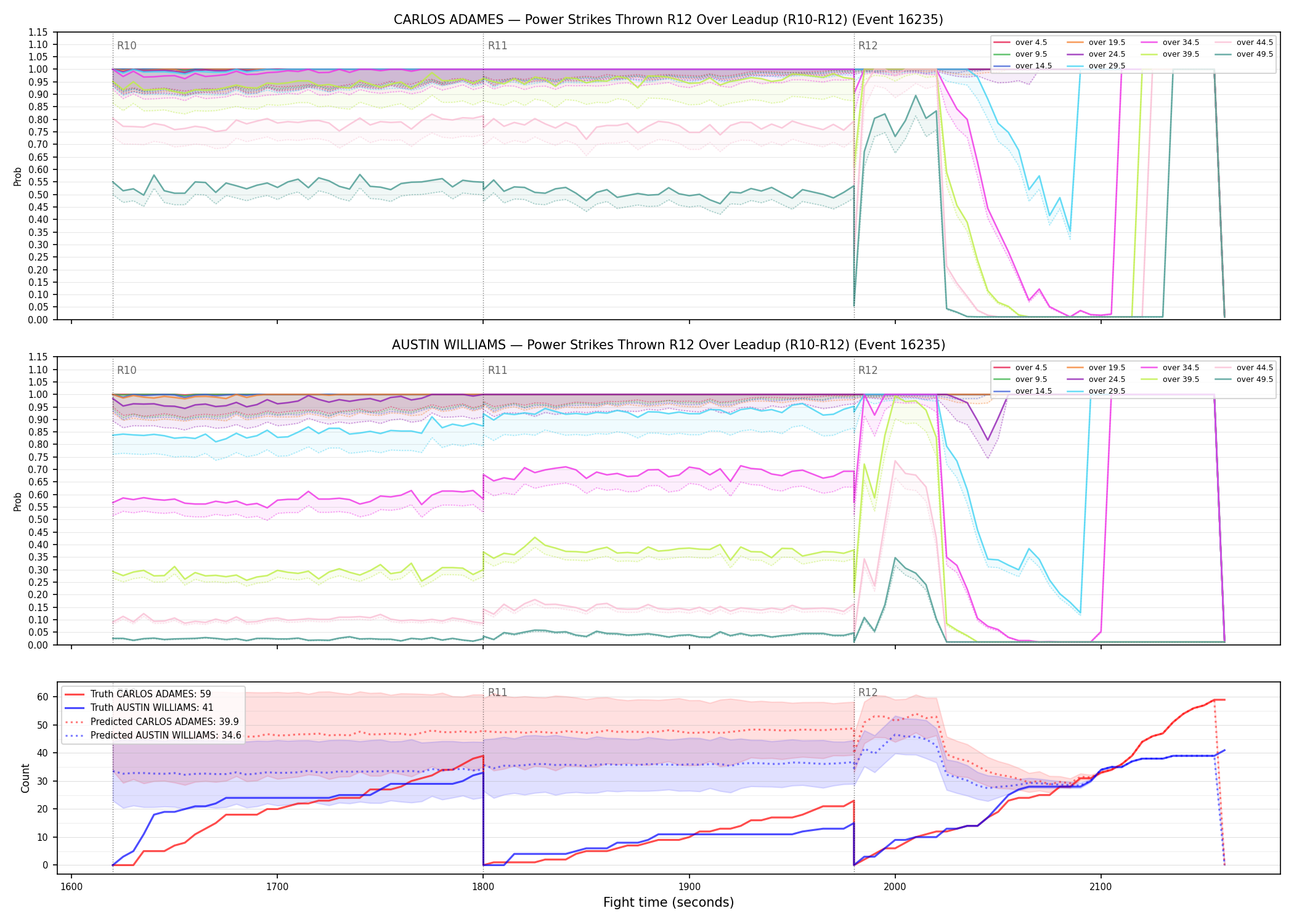Click 'over 24.5' legend label in Carlos Adames chart
This screenshot has width=1294, height=924.
point(1107,54)
